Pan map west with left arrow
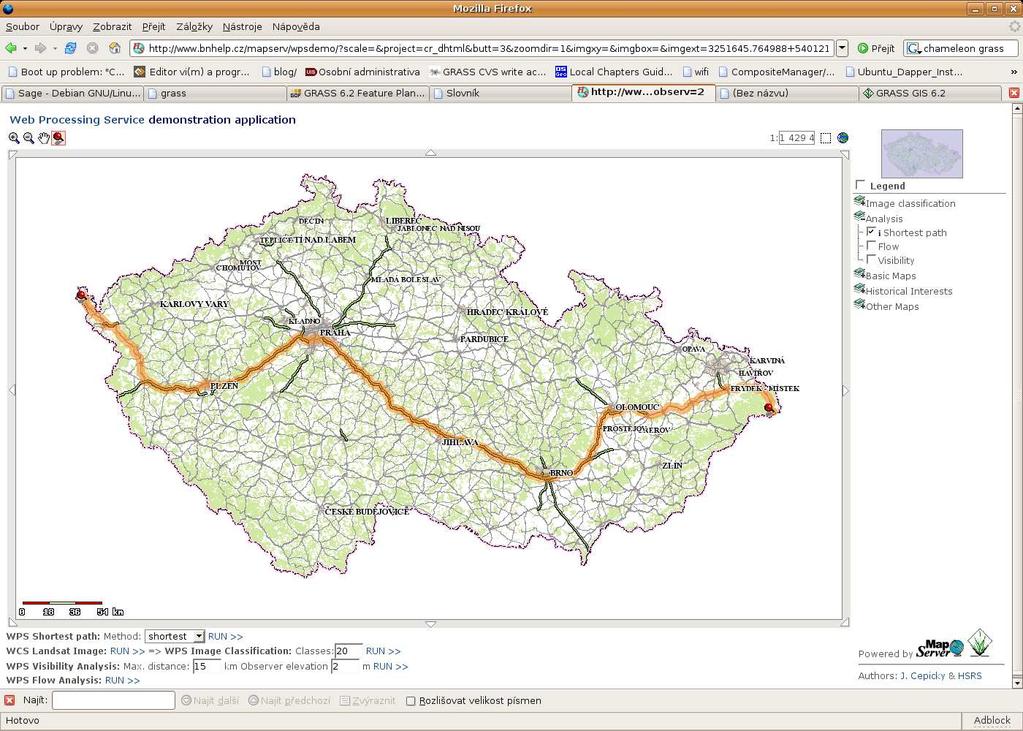This screenshot has height=731, width=1023. [12, 390]
